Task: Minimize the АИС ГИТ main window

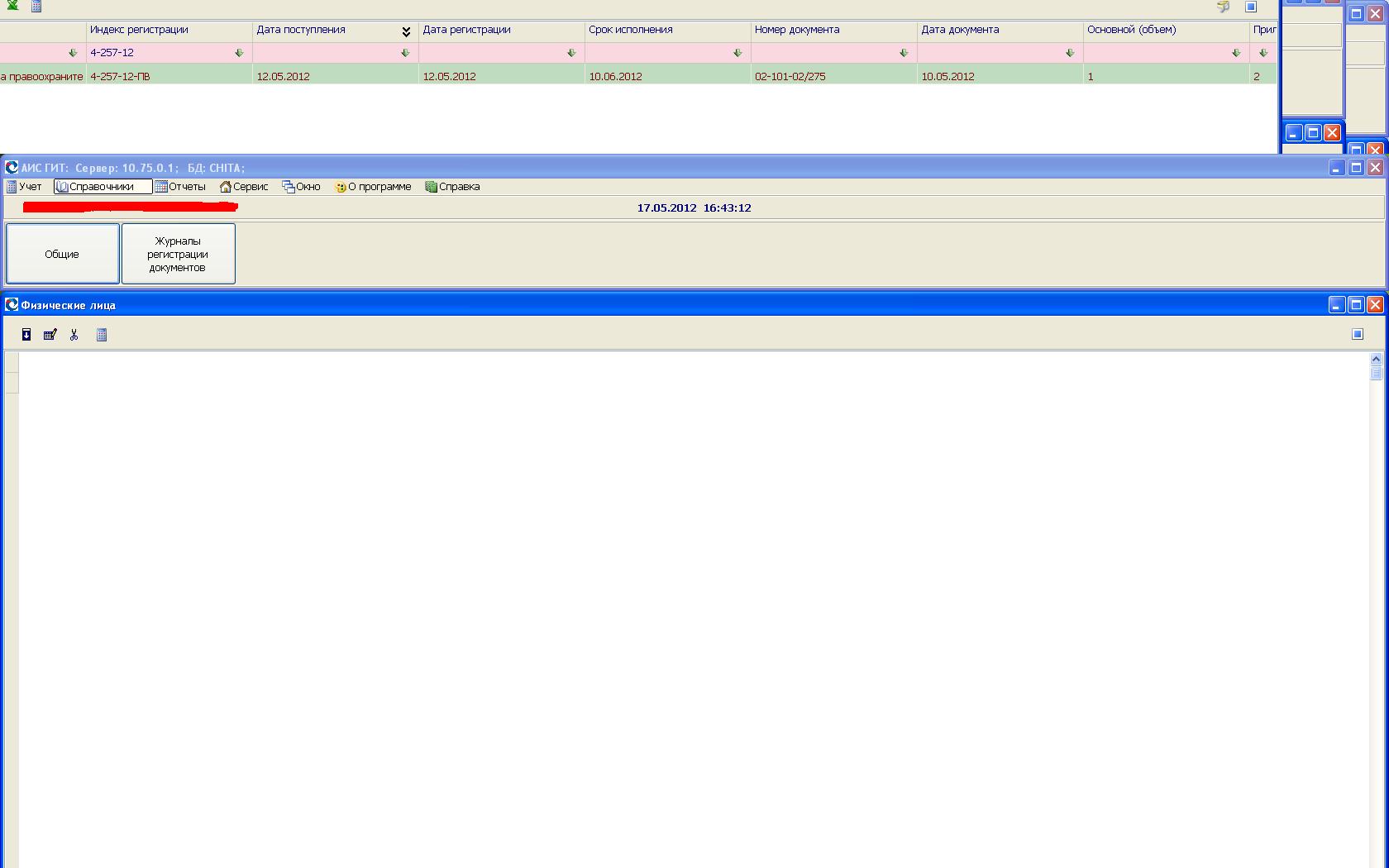Action: point(1337,168)
